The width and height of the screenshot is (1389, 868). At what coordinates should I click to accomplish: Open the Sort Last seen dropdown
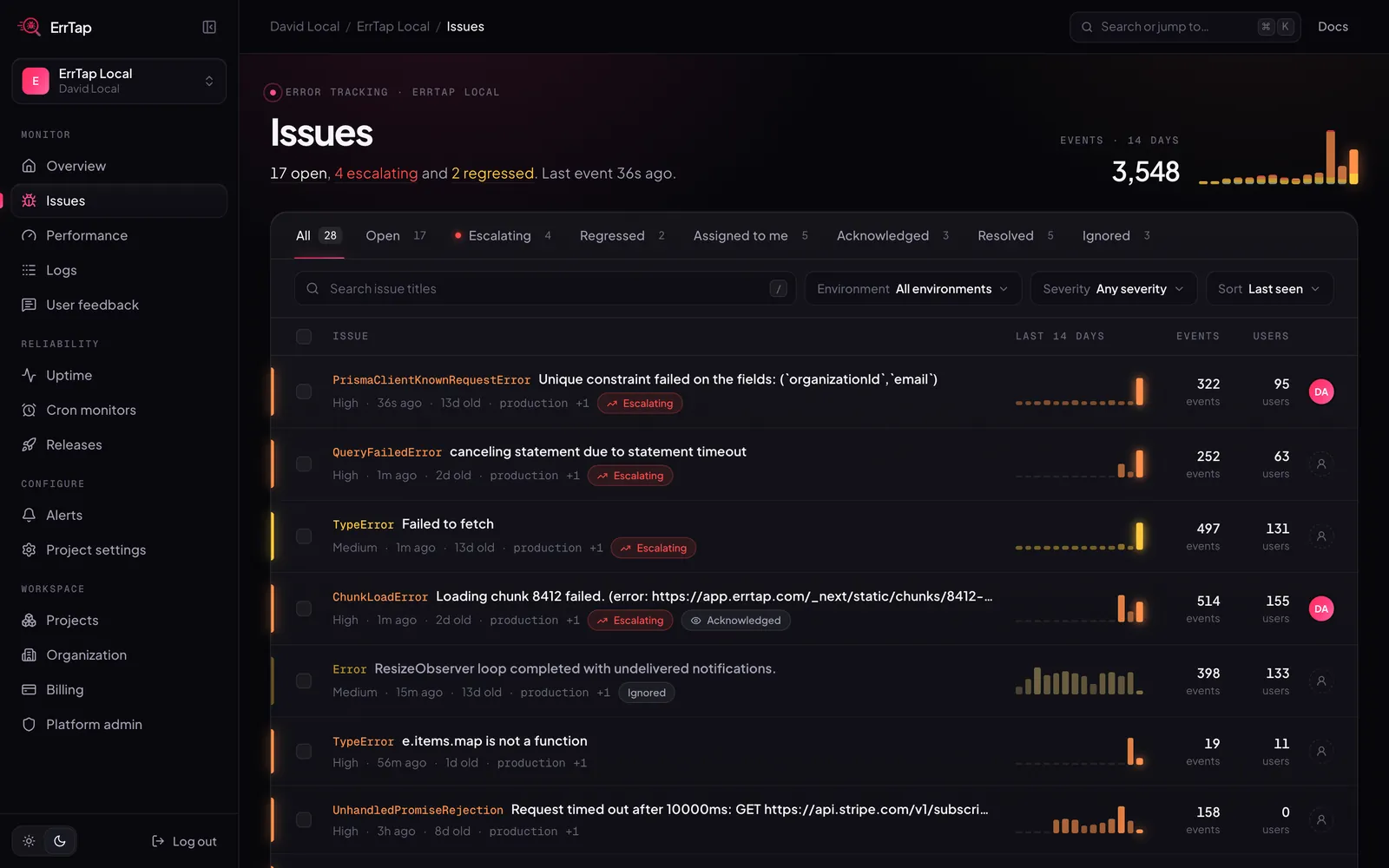[x=1269, y=288]
